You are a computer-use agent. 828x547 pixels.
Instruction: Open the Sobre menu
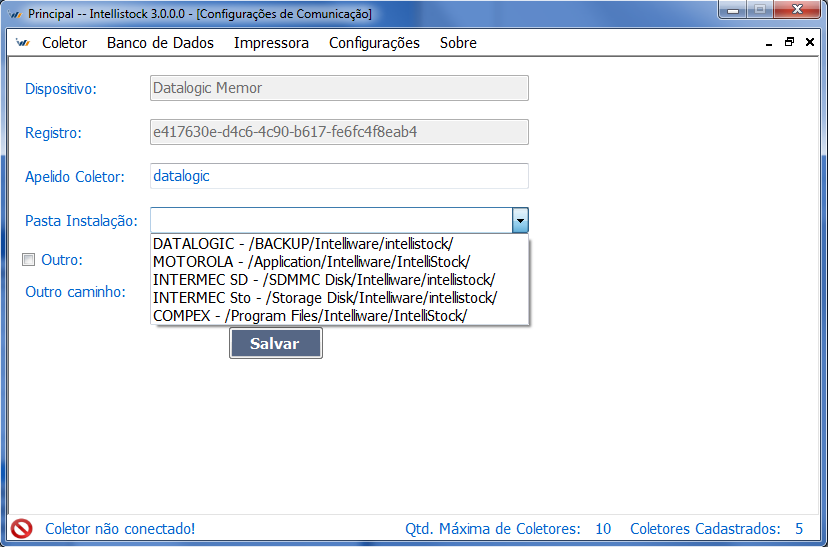click(x=458, y=43)
